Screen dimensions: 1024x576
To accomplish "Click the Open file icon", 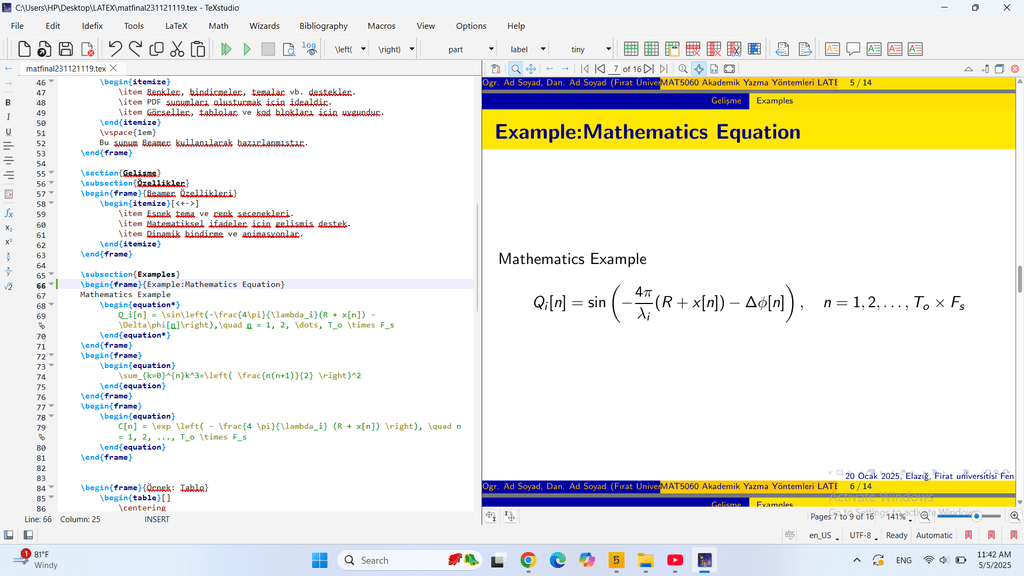I will click(44, 49).
